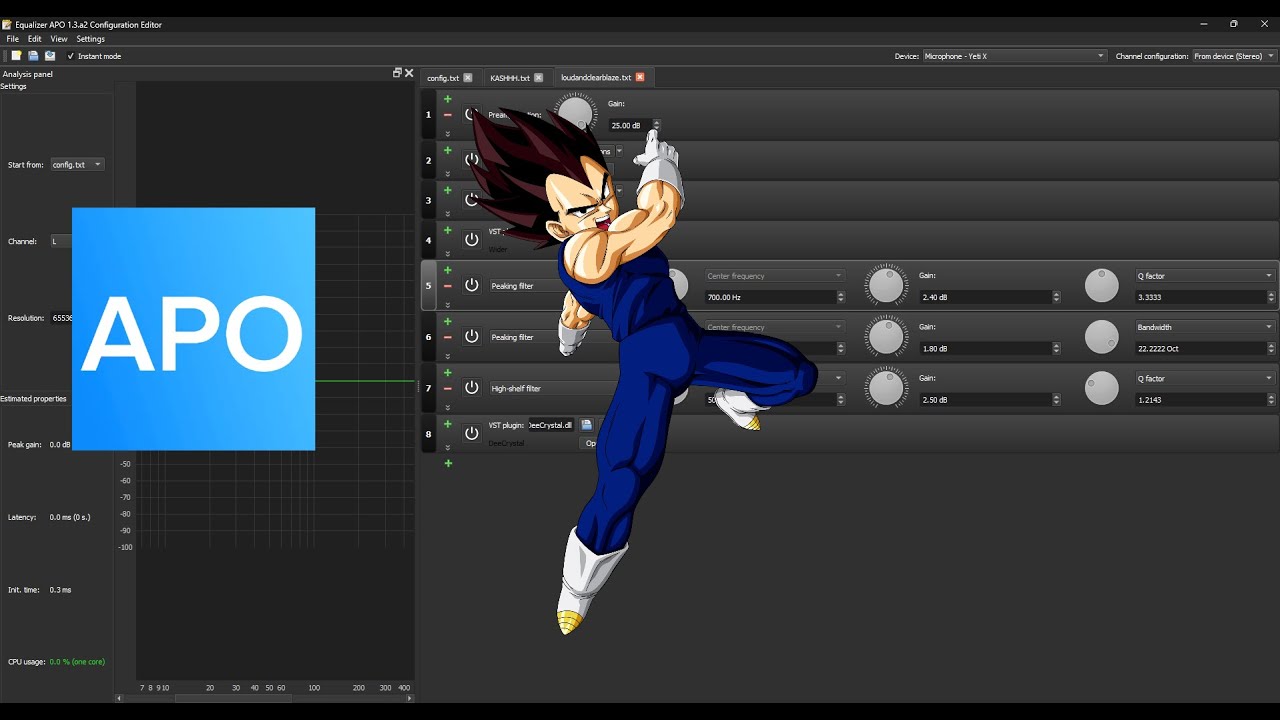Click the gain dial in row 5
This screenshot has width=1280, height=720.
(887, 285)
